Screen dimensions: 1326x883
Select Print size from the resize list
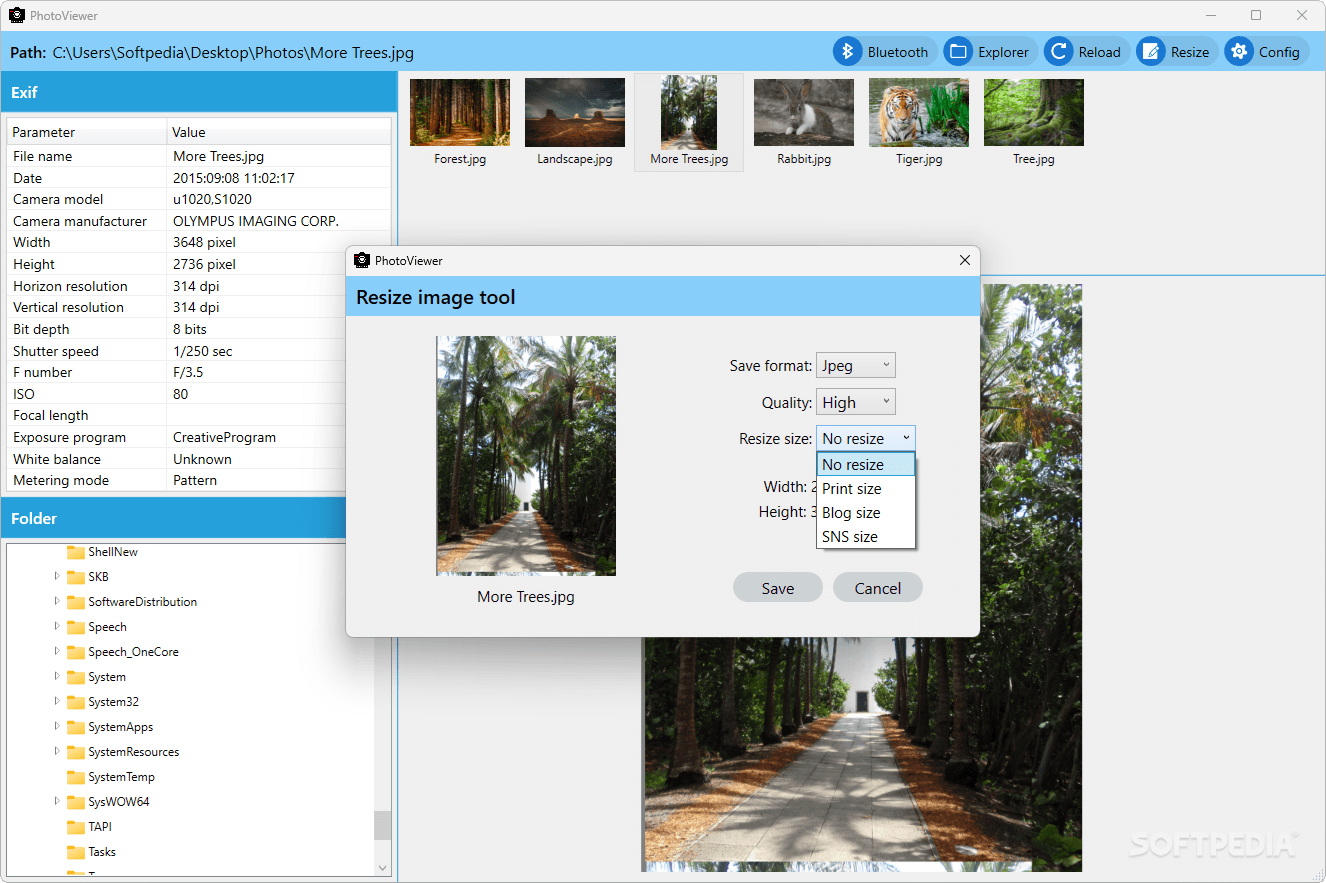pos(851,488)
